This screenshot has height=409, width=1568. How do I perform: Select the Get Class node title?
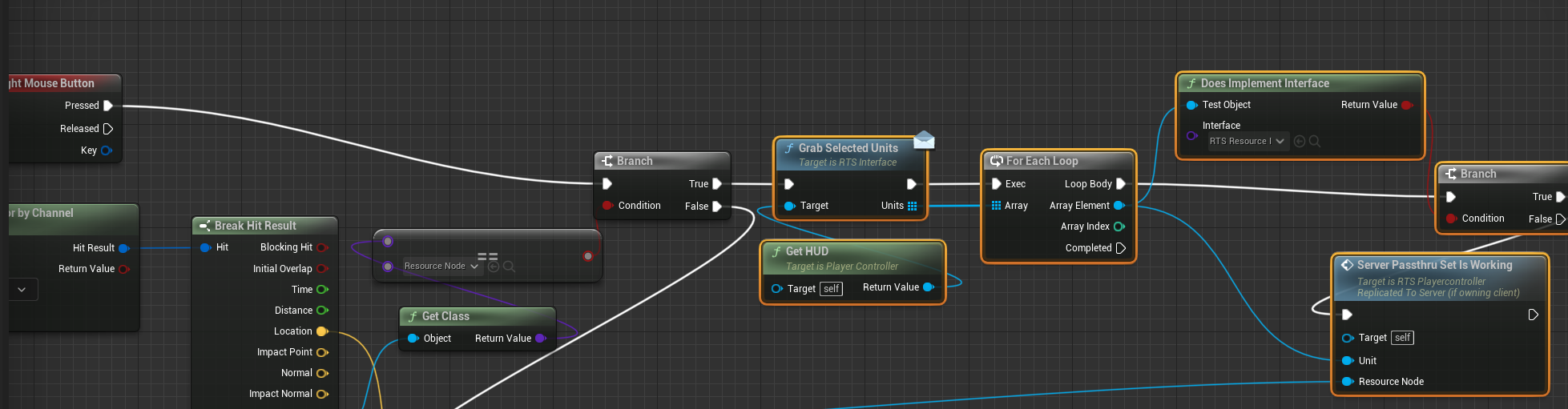pyautogui.click(x=445, y=316)
